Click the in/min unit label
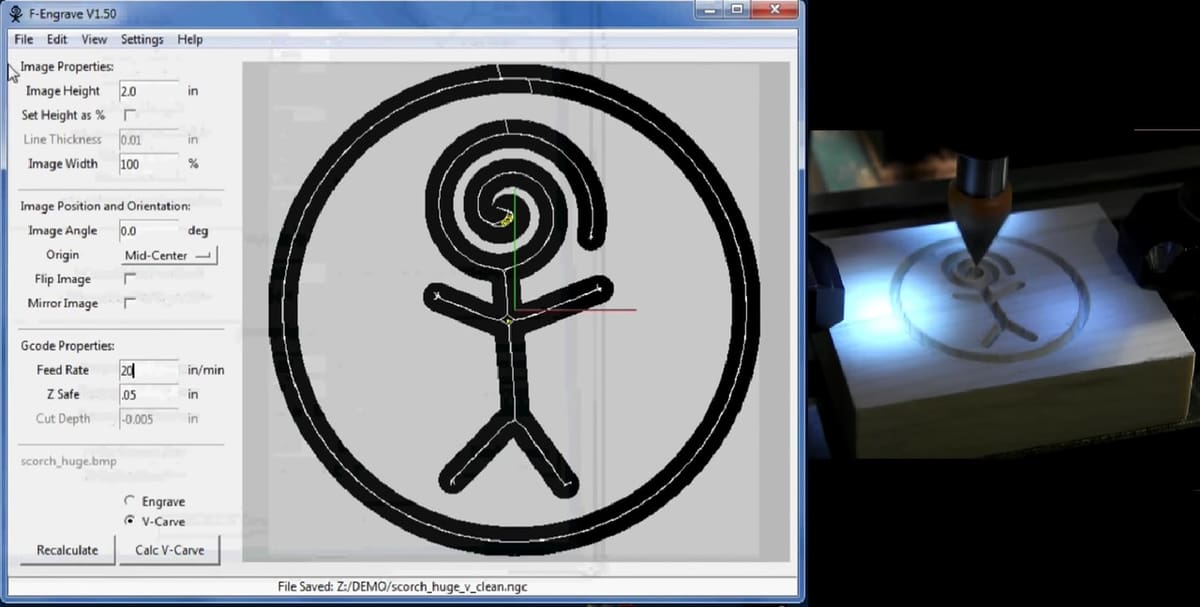1200x607 pixels. point(206,370)
